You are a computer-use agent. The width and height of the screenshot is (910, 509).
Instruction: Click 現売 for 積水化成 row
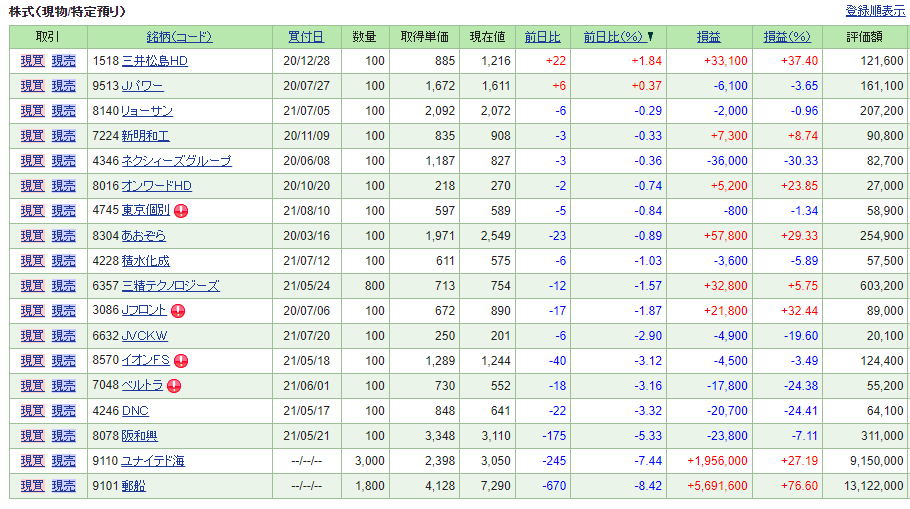64,261
